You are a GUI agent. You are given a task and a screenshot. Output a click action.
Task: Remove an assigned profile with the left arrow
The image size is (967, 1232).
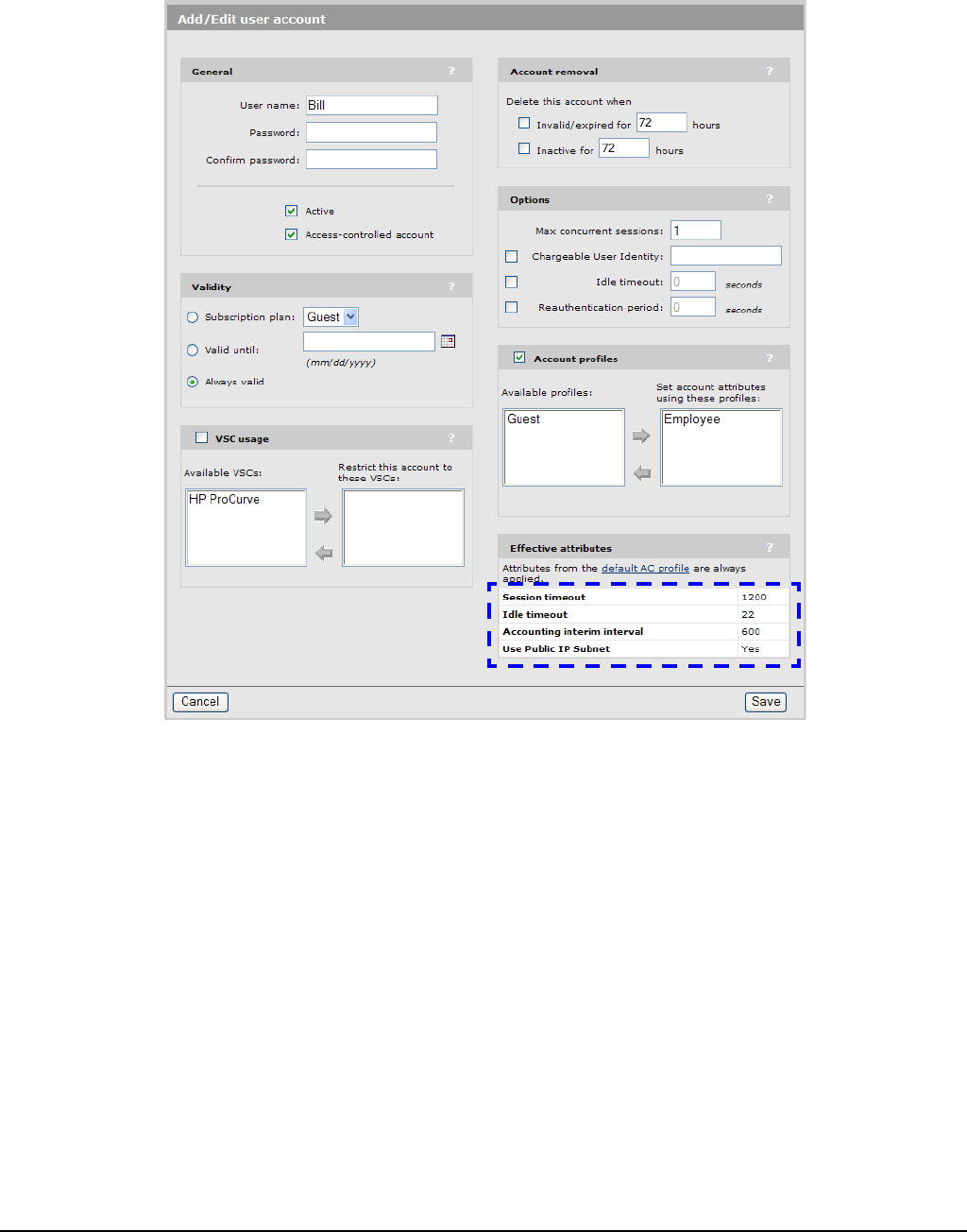[x=641, y=473]
